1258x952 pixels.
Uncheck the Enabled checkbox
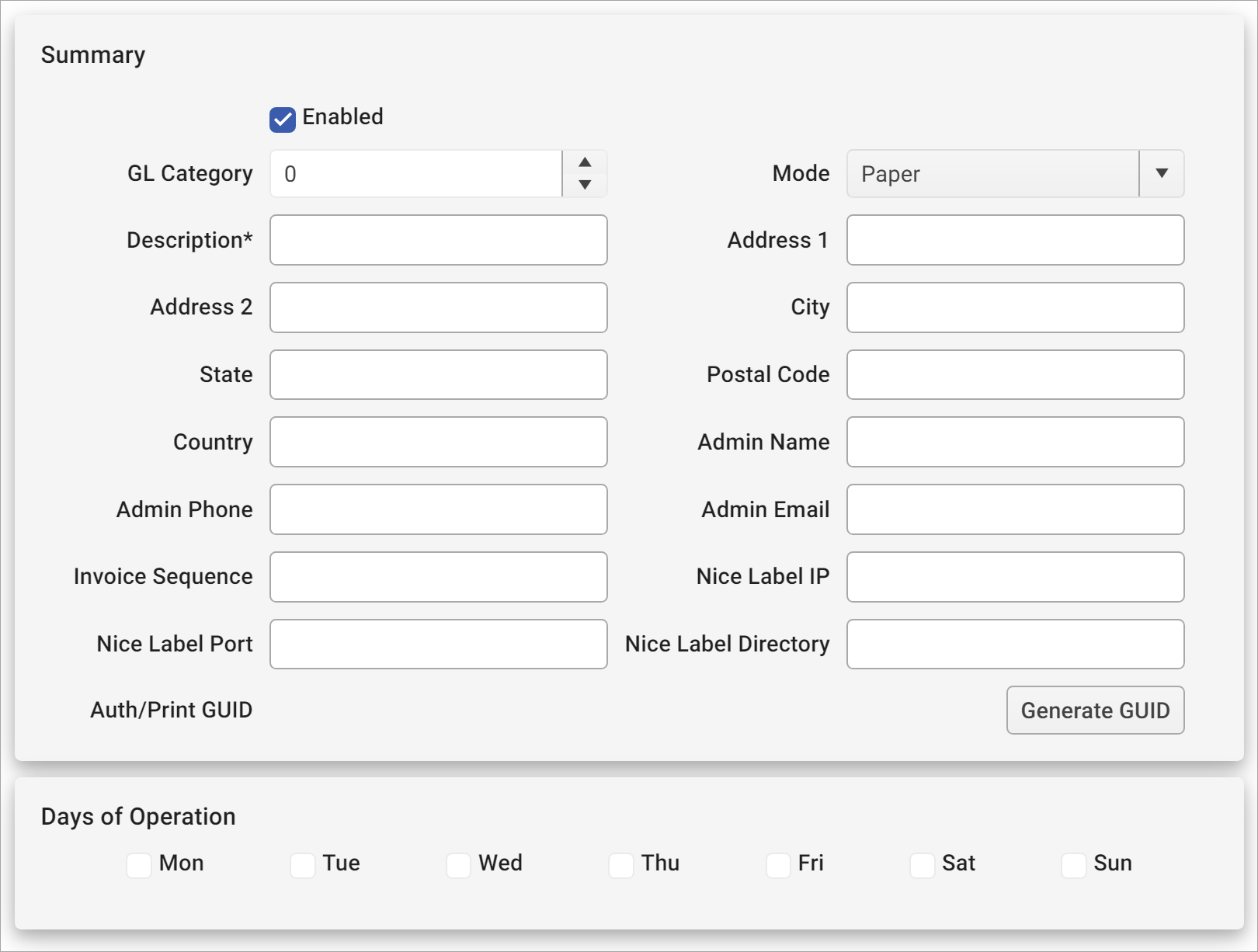point(282,118)
